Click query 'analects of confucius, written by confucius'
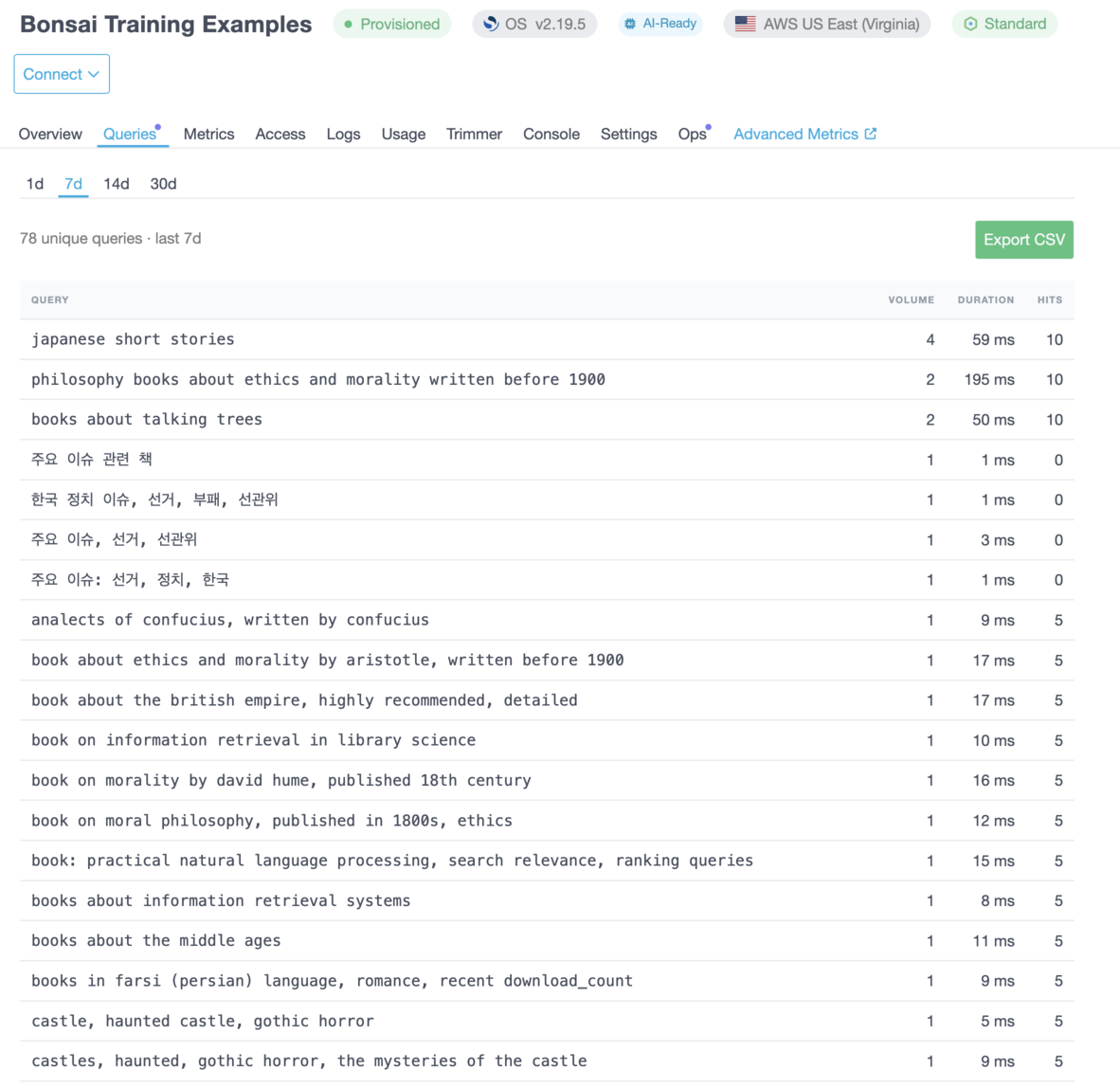The height and width of the screenshot is (1088, 1120). [x=230, y=620]
